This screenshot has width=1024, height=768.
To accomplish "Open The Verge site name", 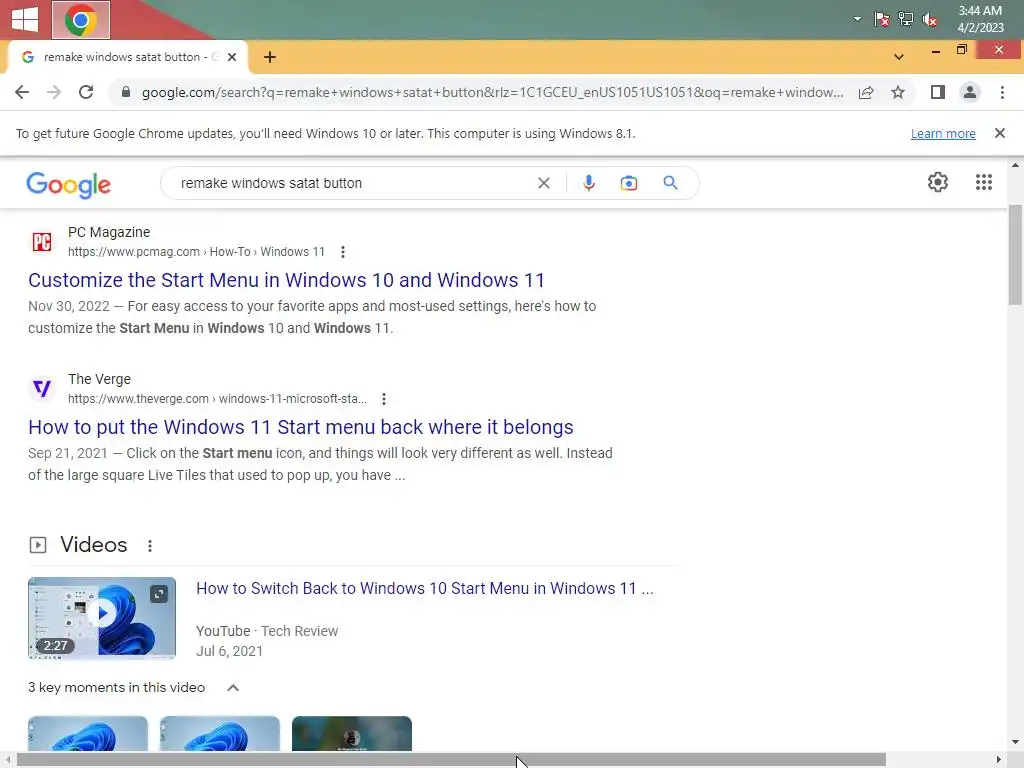I will pos(99,379).
